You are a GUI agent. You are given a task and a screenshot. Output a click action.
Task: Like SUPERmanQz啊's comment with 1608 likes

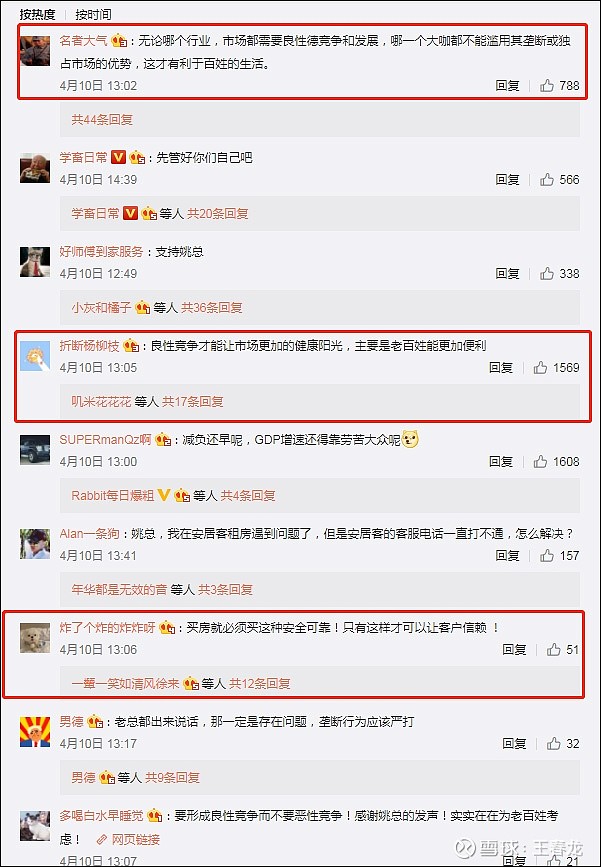click(540, 462)
